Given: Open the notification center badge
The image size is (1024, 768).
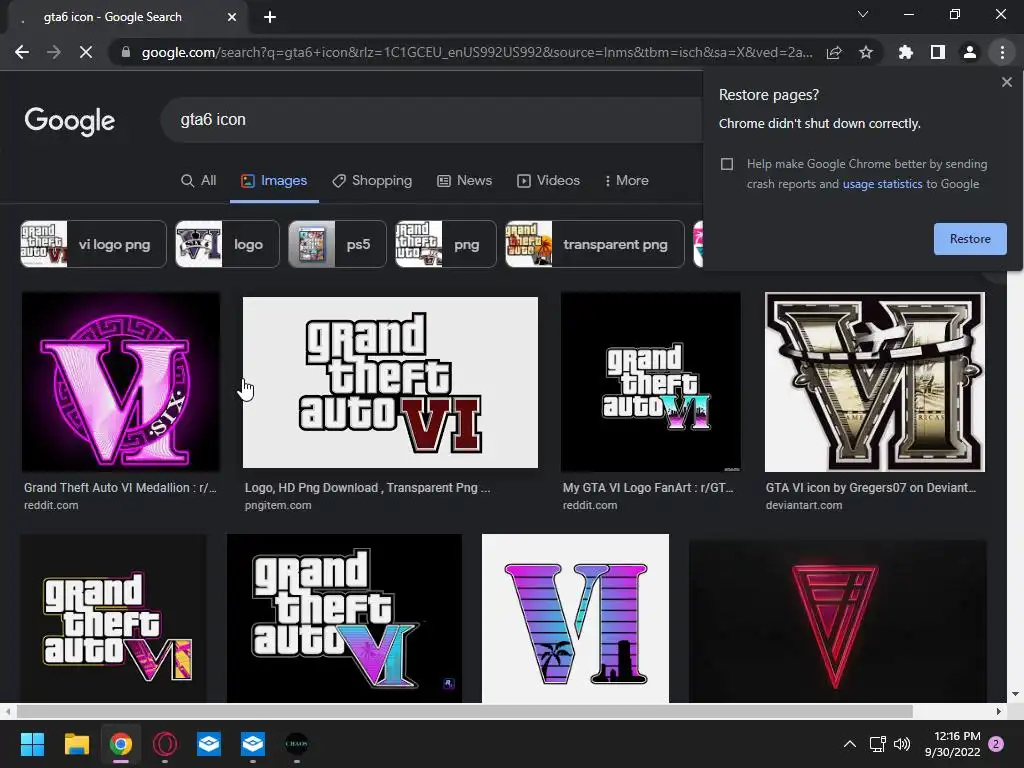Looking at the screenshot, I should point(996,744).
